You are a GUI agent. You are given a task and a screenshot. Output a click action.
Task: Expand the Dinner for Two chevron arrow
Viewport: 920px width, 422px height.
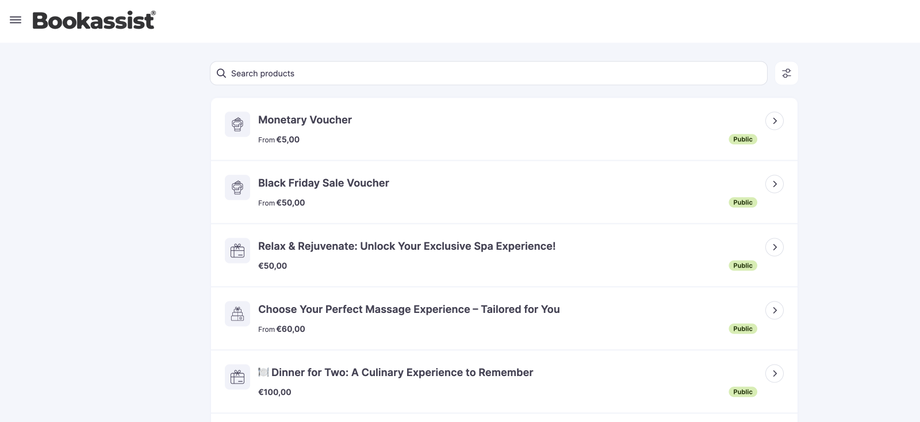click(x=774, y=373)
